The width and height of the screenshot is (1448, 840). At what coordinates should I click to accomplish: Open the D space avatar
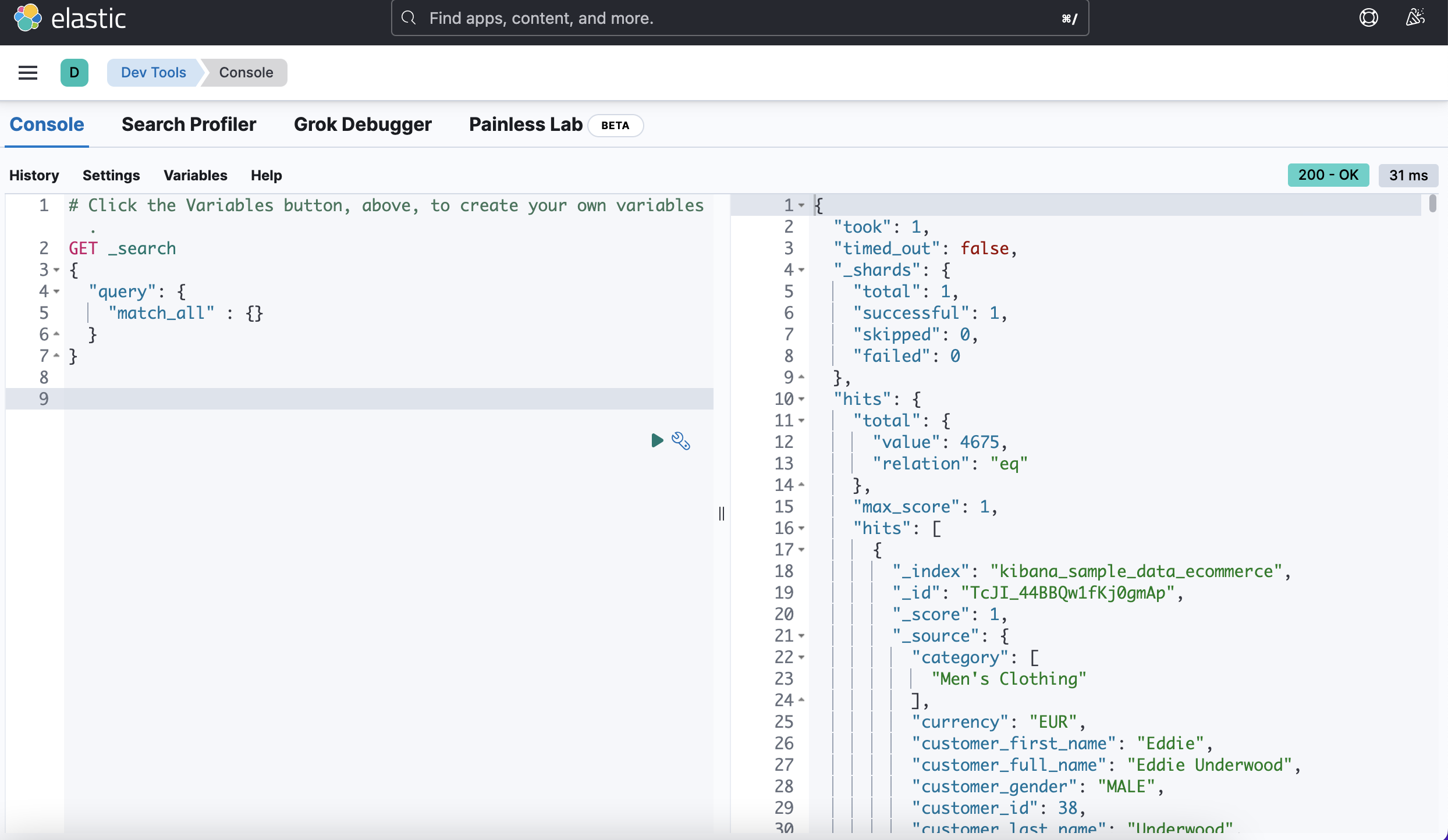pyautogui.click(x=74, y=73)
